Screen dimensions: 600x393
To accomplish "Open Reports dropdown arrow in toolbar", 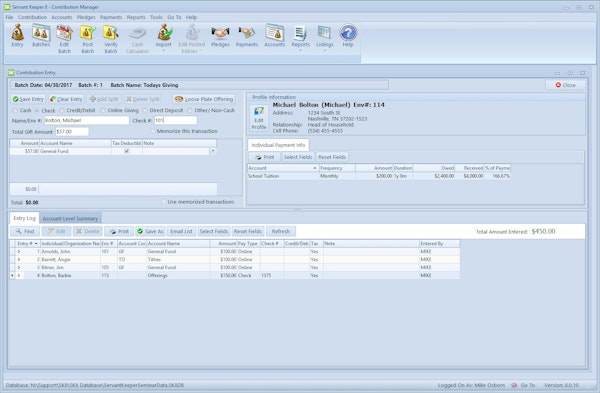I will click(x=300, y=51).
